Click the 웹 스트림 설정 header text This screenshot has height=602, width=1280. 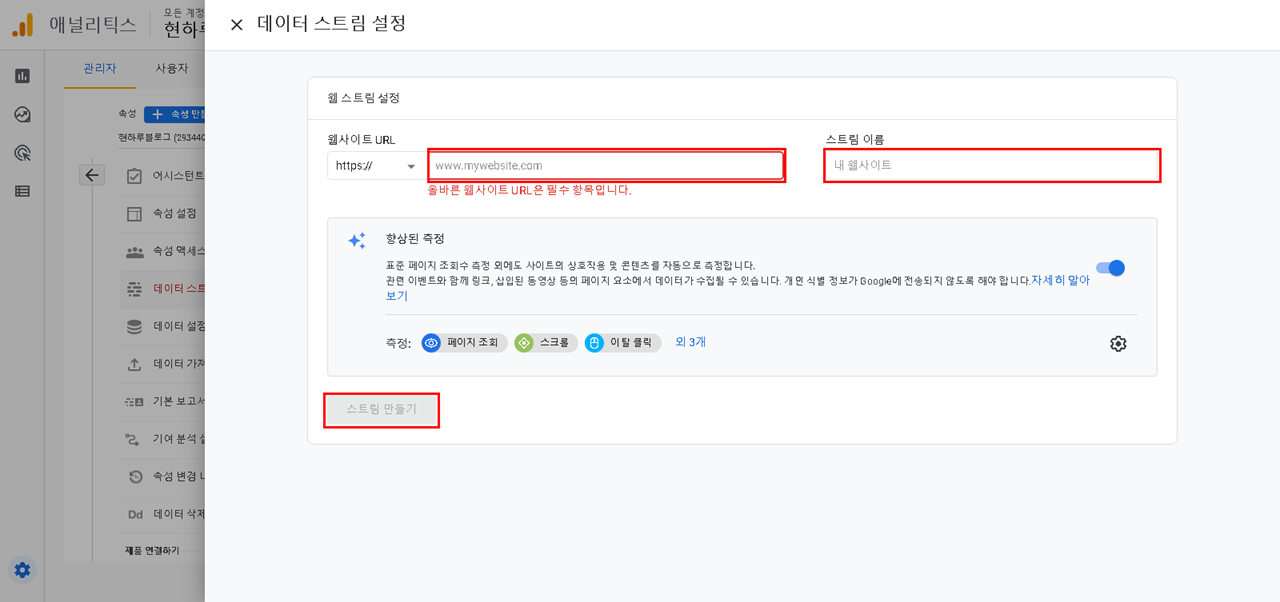pos(363,98)
